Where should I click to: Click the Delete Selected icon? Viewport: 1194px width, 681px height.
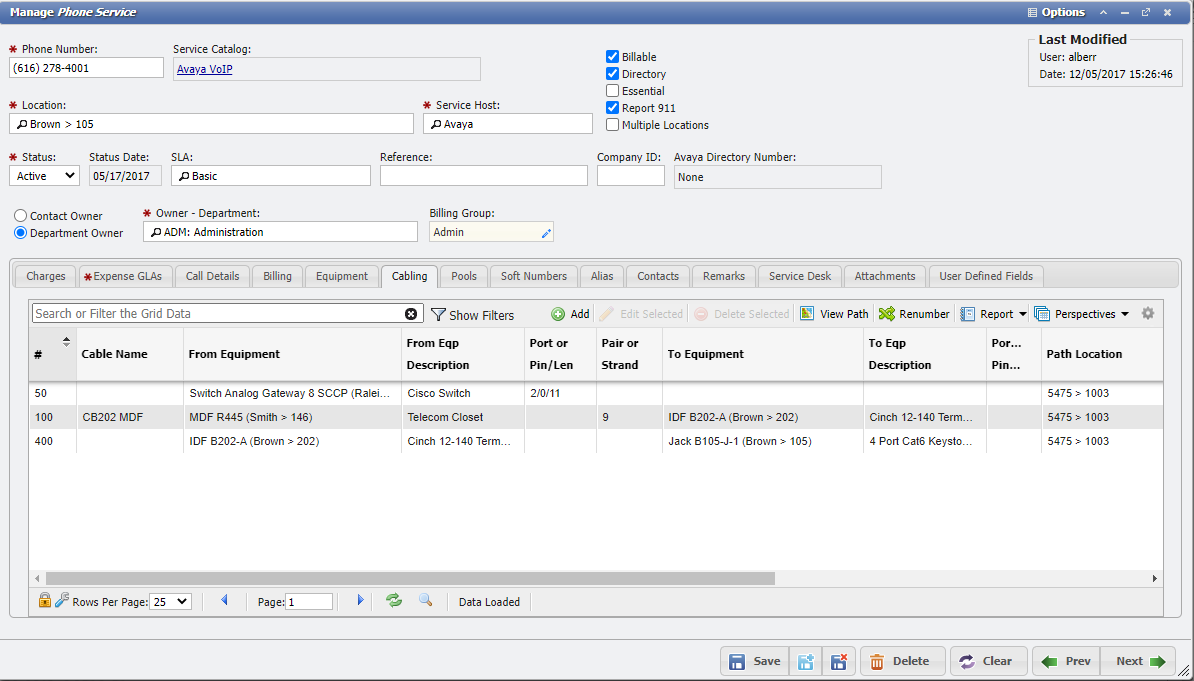[701, 314]
